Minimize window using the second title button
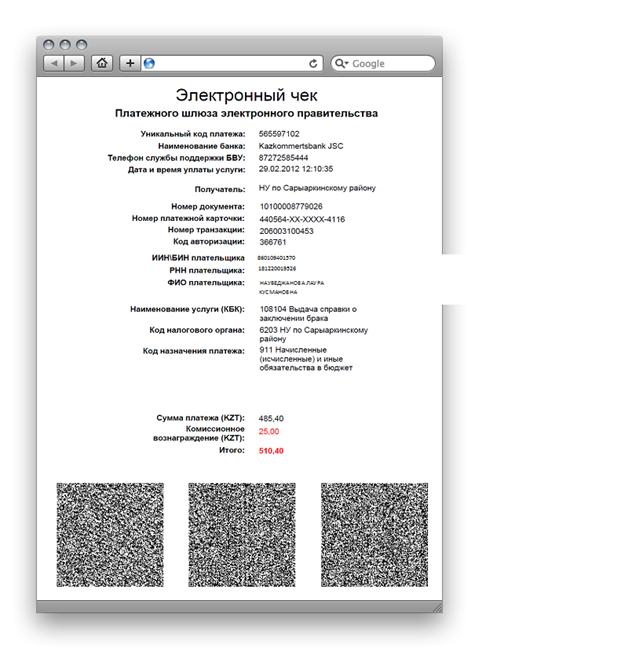The image size is (643, 649). [65, 44]
